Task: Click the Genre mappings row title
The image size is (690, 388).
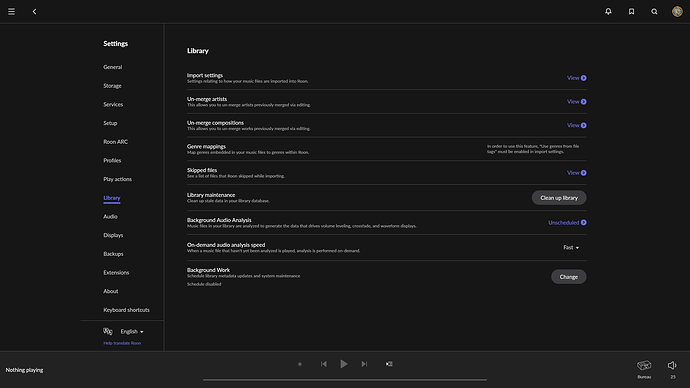Action: click(206, 146)
